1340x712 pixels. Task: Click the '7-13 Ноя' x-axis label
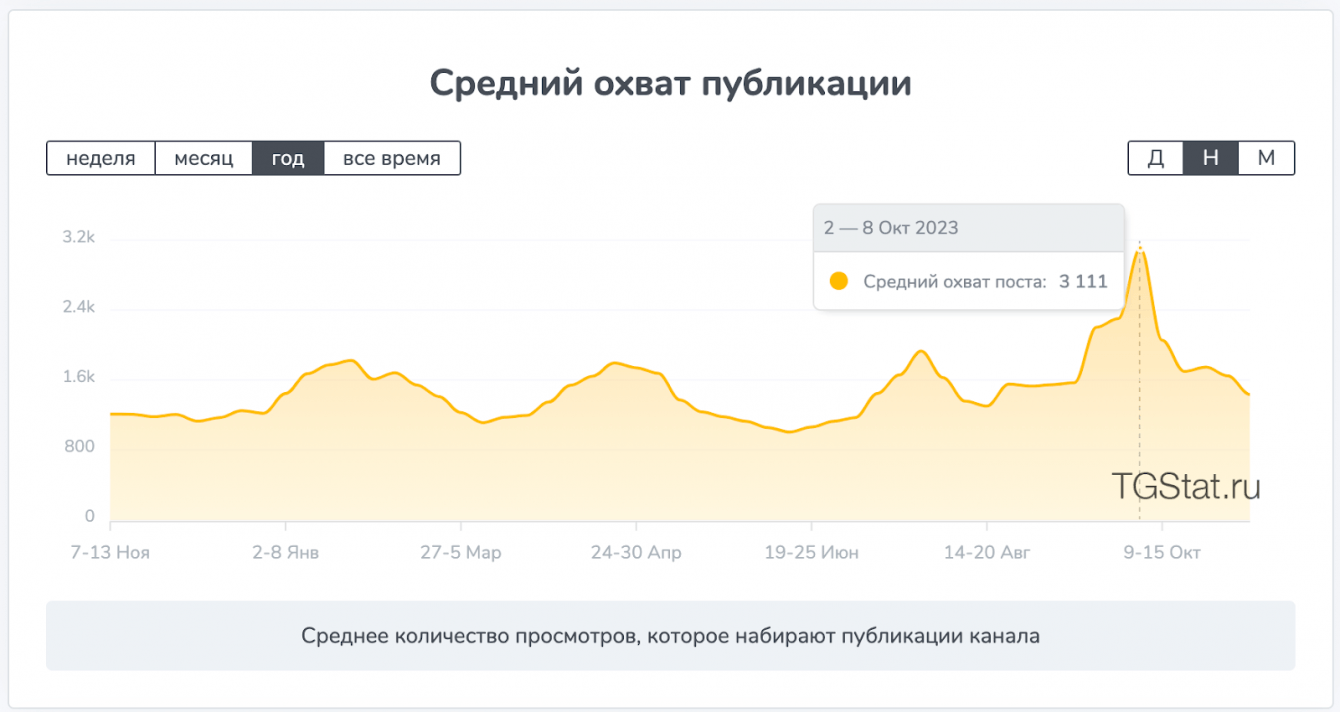110,552
